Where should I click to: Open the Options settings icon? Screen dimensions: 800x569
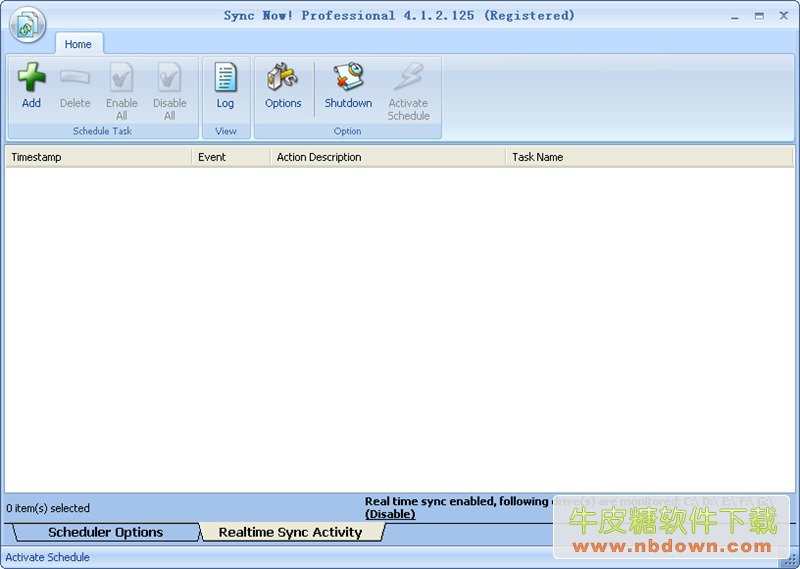coord(283,78)
